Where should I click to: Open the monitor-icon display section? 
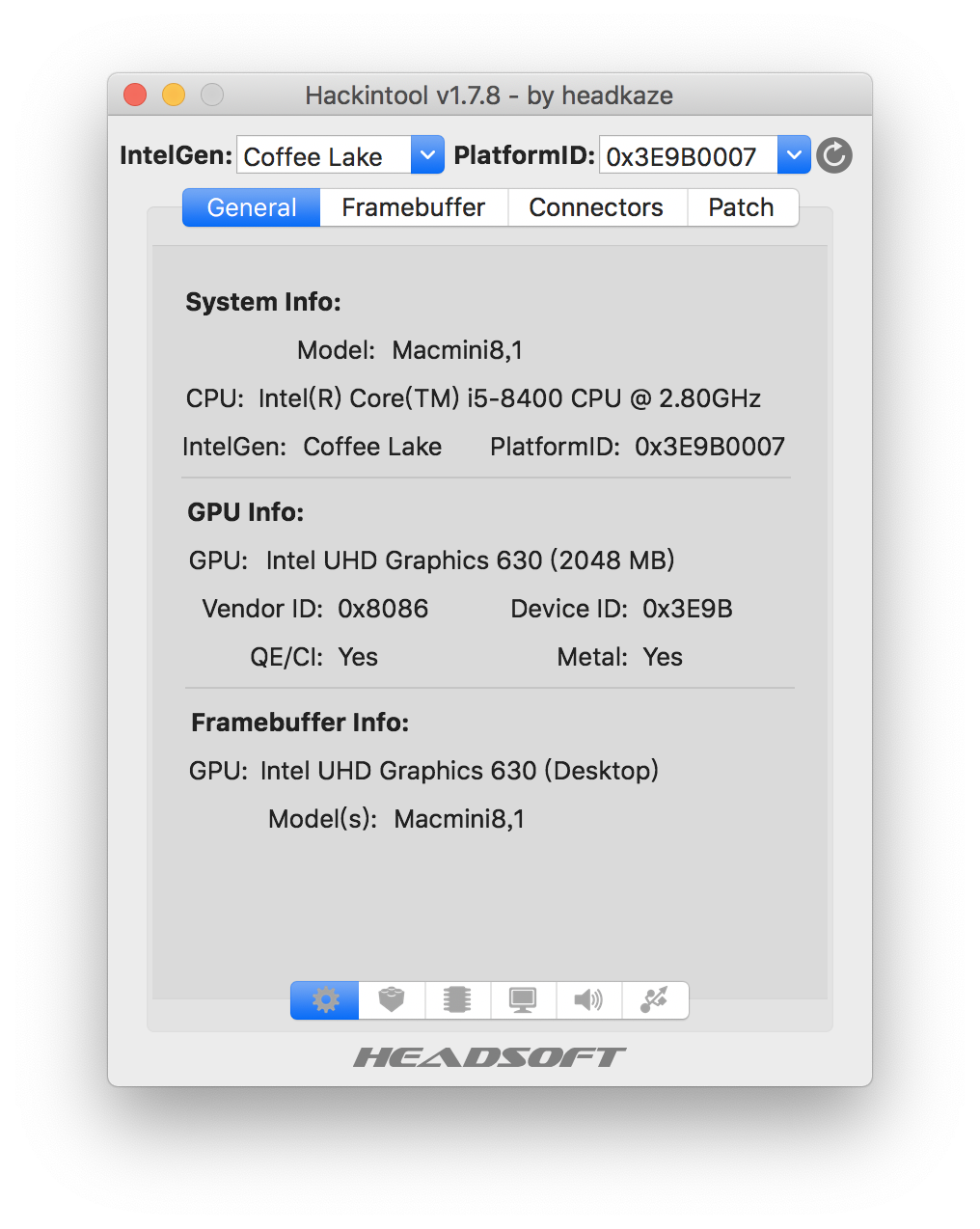(523, 1000)
